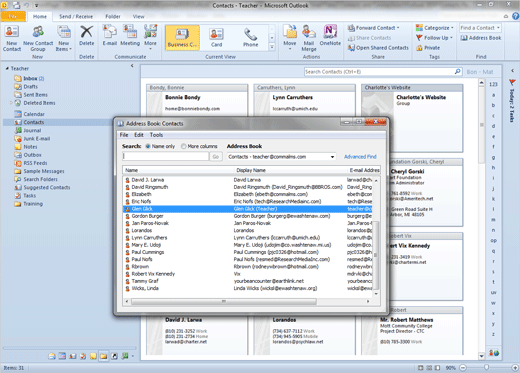Open the Suggested Contacts folder
Screen dimensions: 520x373
tap(42, 187)
